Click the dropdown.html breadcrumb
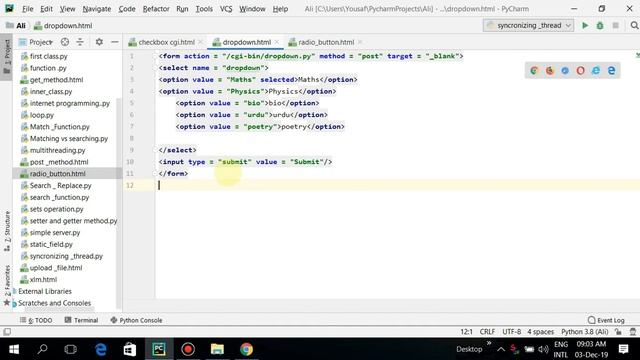640x360 pixels. pos(63,25)
